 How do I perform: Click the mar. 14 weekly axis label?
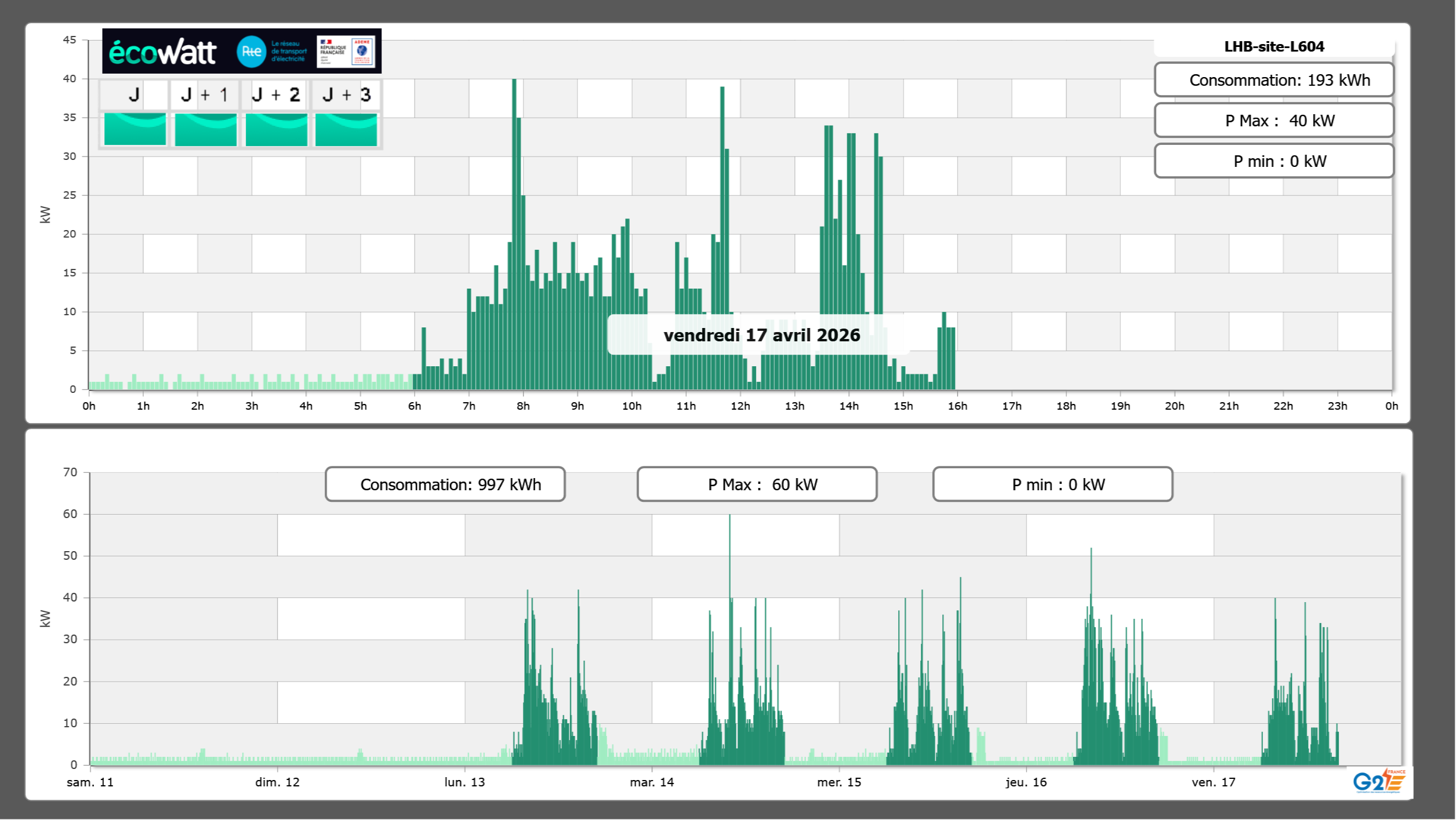pyautogui.click(x=652, y=782)
